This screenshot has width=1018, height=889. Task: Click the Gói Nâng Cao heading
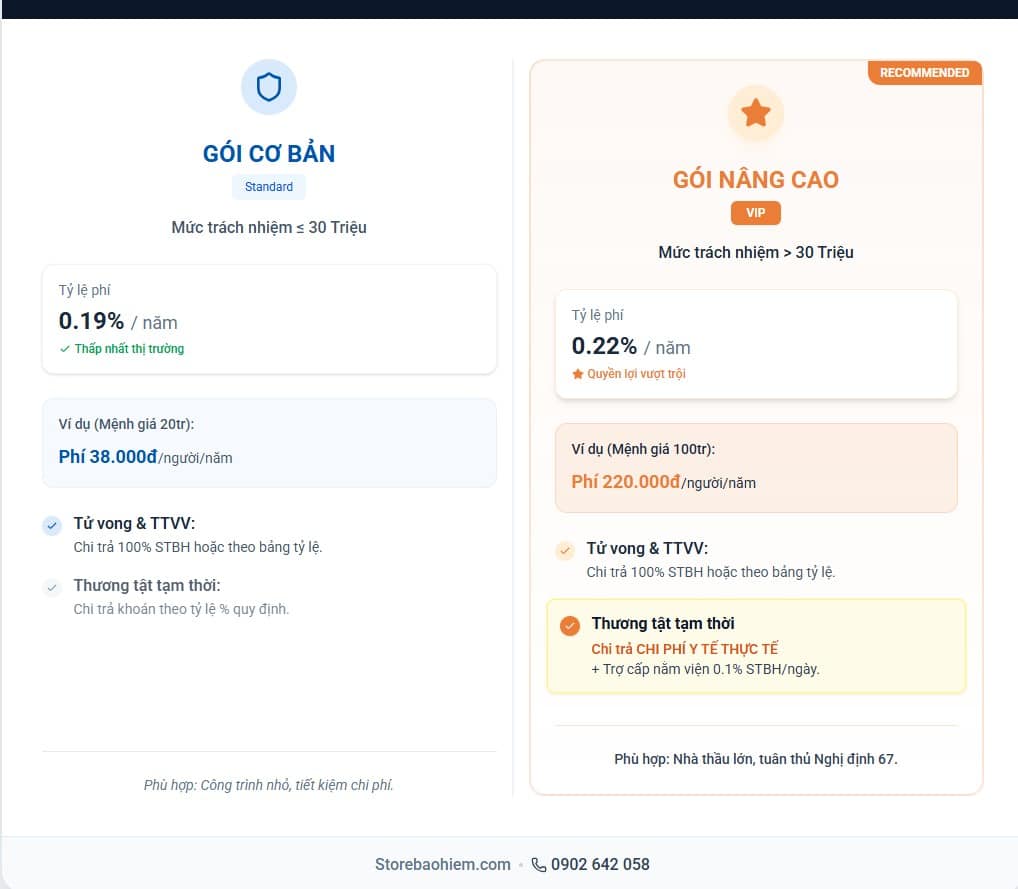755,180
